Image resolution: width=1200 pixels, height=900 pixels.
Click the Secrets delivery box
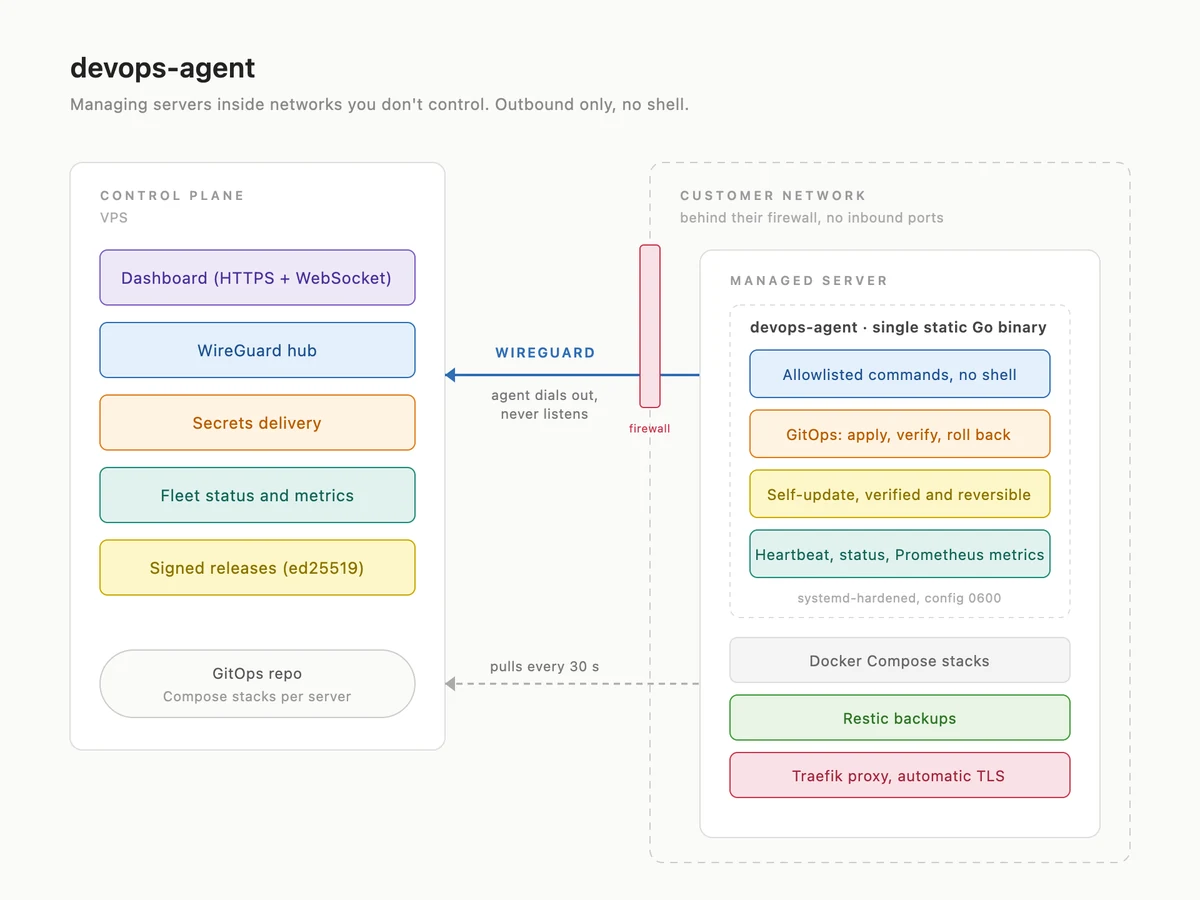[x=257, y=423]
